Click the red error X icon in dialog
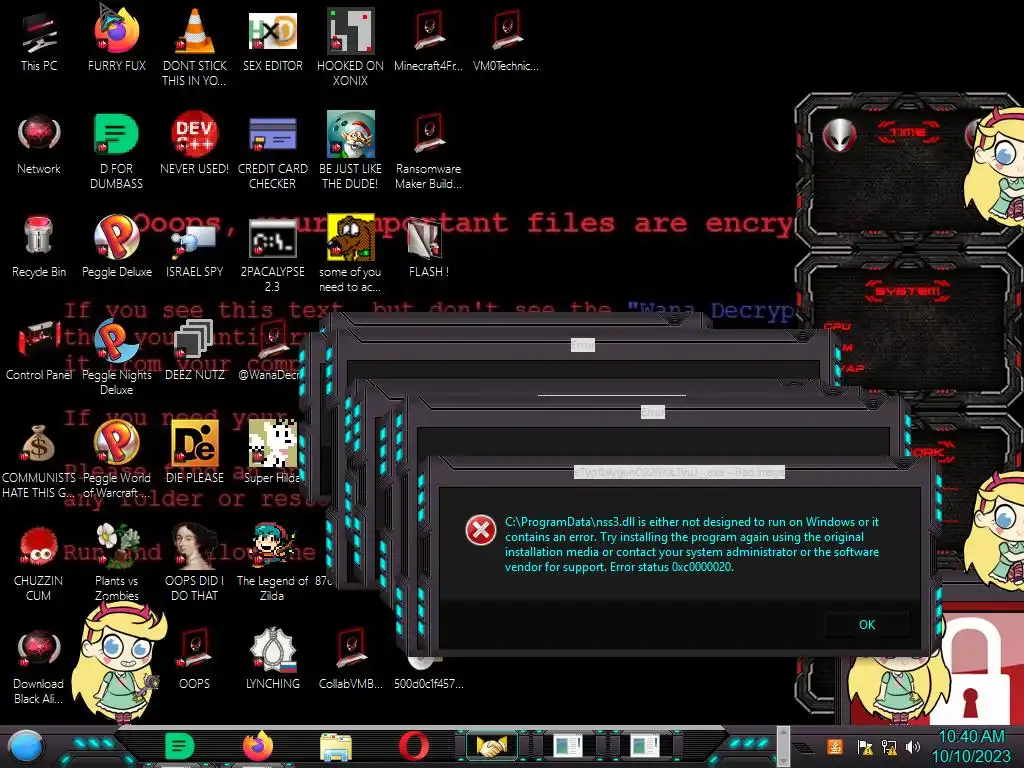The image size is (1024, 768). (x=481, y=530)
